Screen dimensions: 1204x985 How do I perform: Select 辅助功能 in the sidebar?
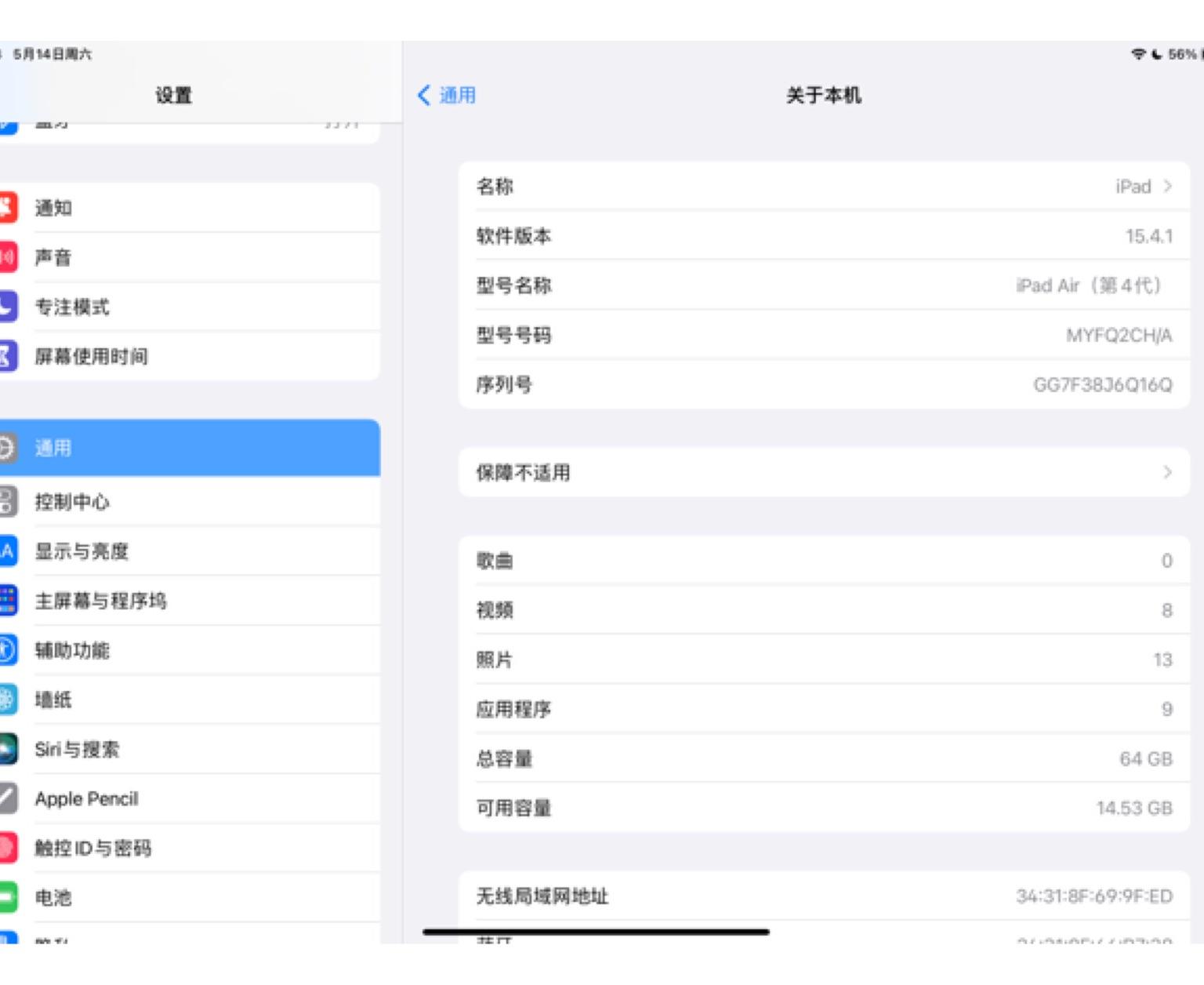pyautogui.click(x=190, y=650)
